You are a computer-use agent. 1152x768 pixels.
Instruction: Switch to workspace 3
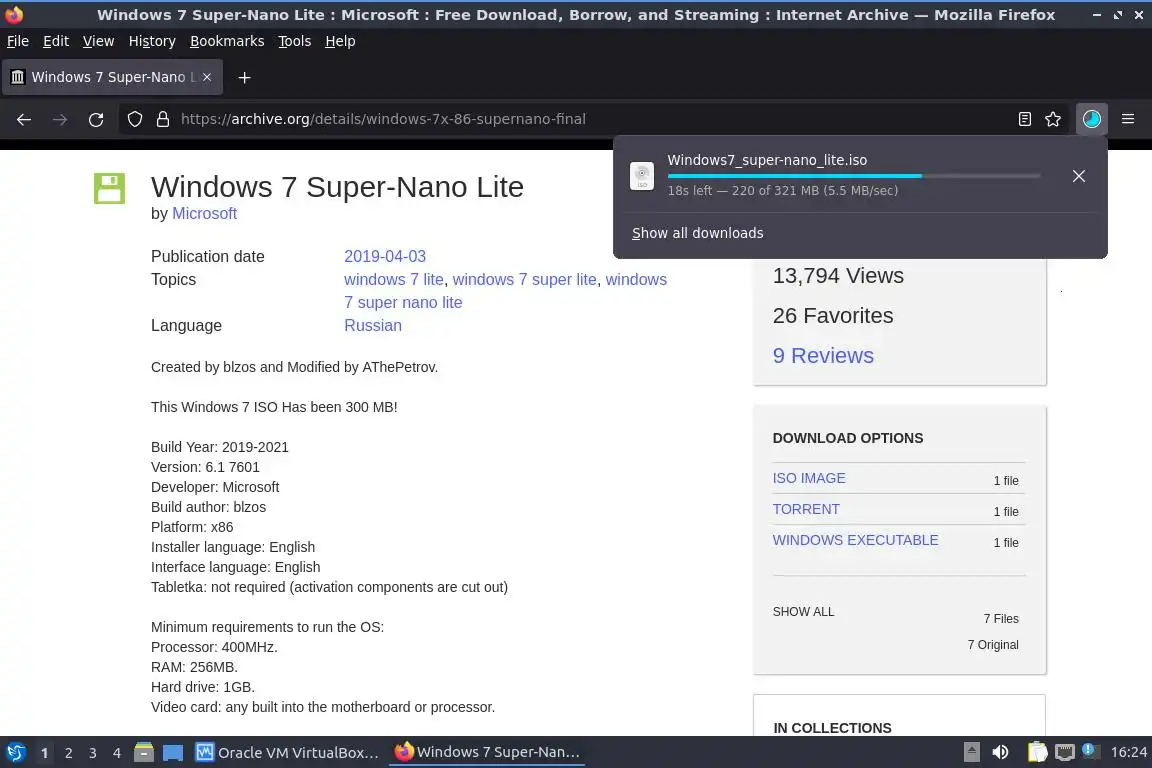[93, 753]
